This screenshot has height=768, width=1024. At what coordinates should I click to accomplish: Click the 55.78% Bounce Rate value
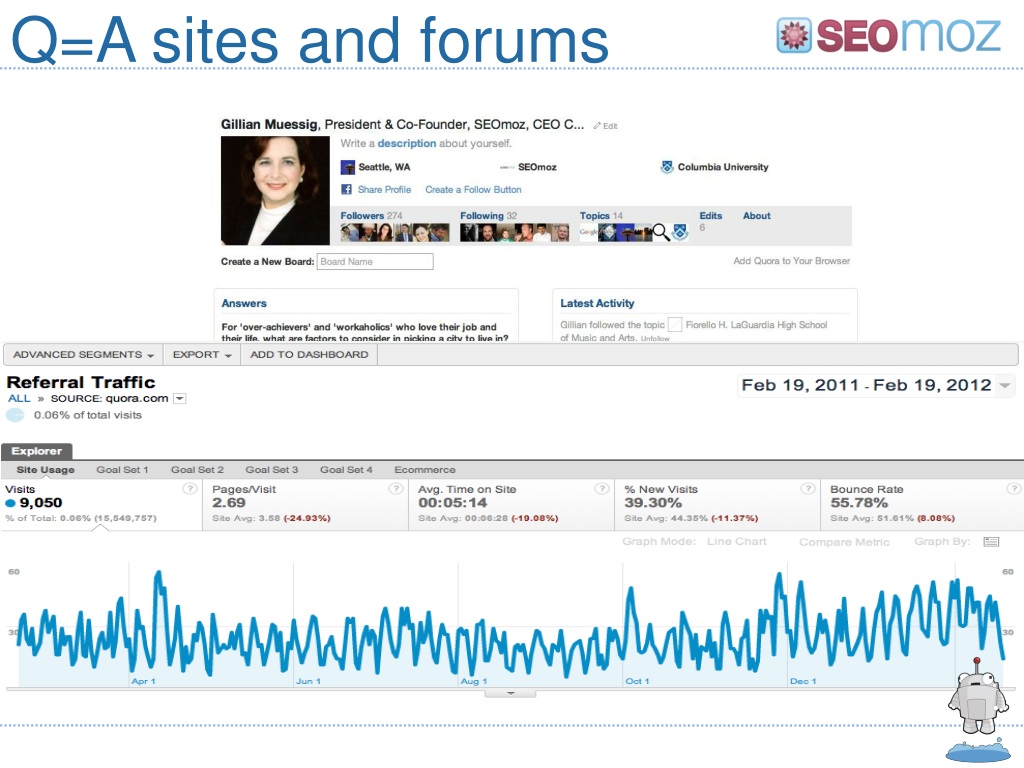[x=859, y=503]
